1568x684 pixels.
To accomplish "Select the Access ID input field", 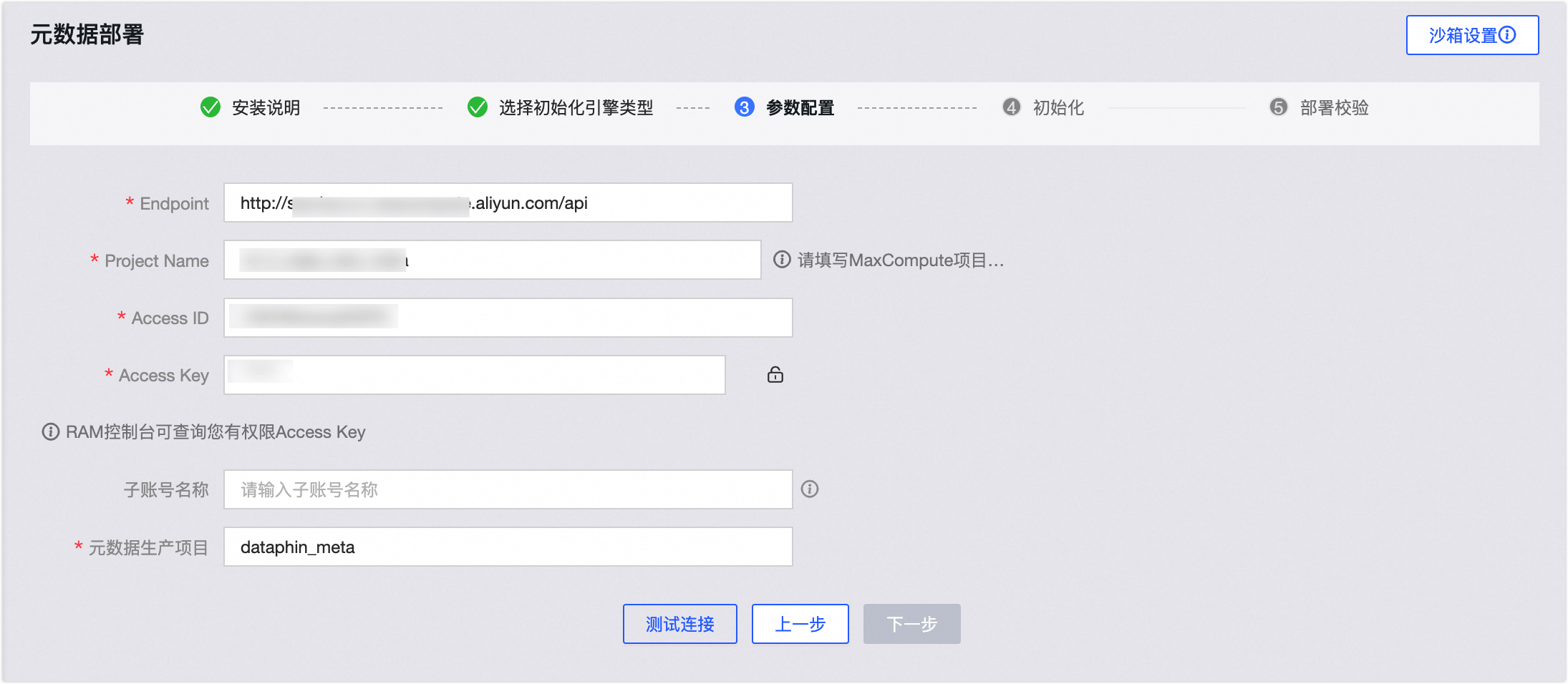I will click(x=508, y=317).
